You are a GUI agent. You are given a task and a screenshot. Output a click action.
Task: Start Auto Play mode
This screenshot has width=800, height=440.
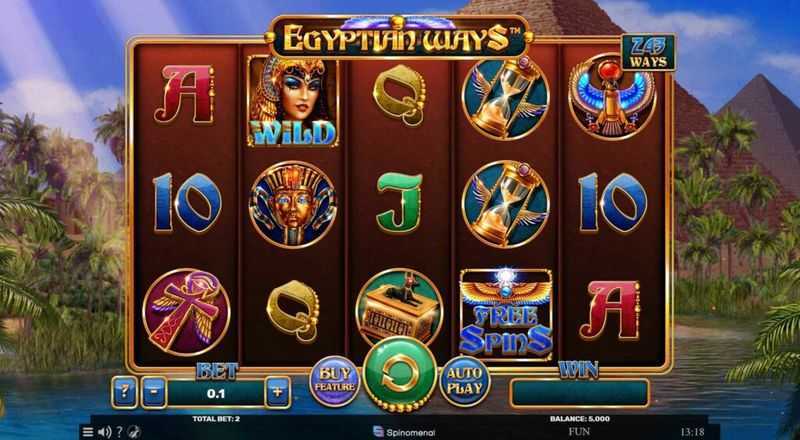465,381
